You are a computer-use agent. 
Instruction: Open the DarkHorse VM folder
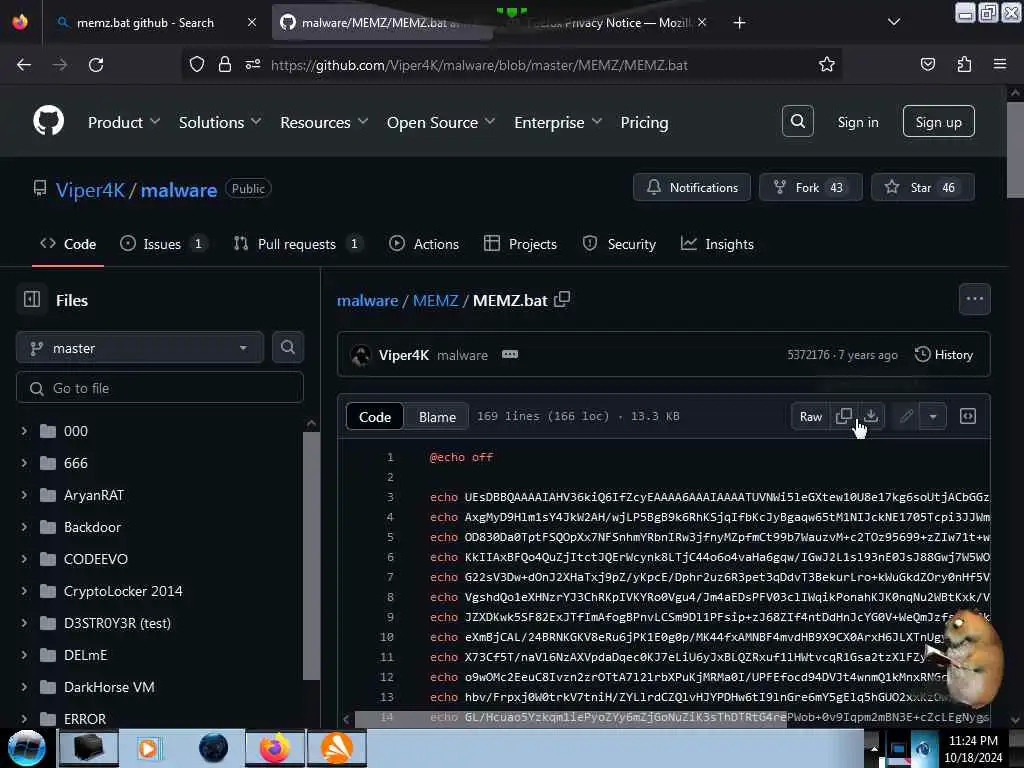pyautogui.click(x=109, y=687)
